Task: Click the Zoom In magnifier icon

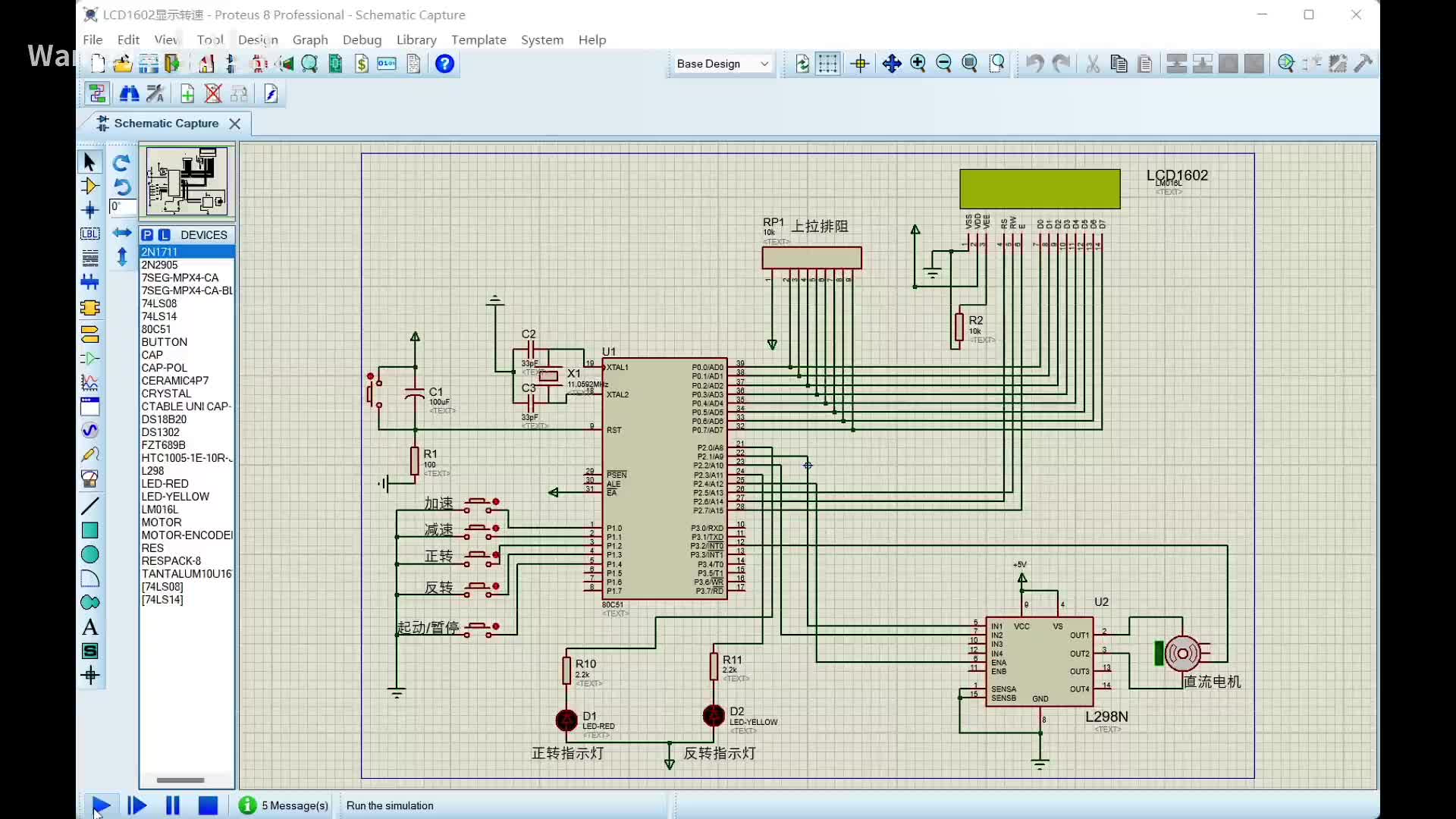Action: pyautogui.click(x=918, y=64)
